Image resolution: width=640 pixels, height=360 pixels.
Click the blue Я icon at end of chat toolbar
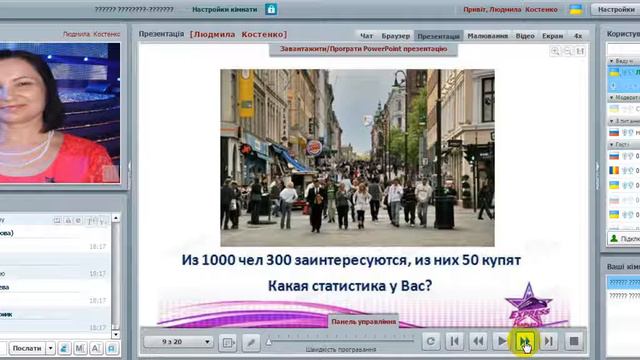(x=112, y=348)
